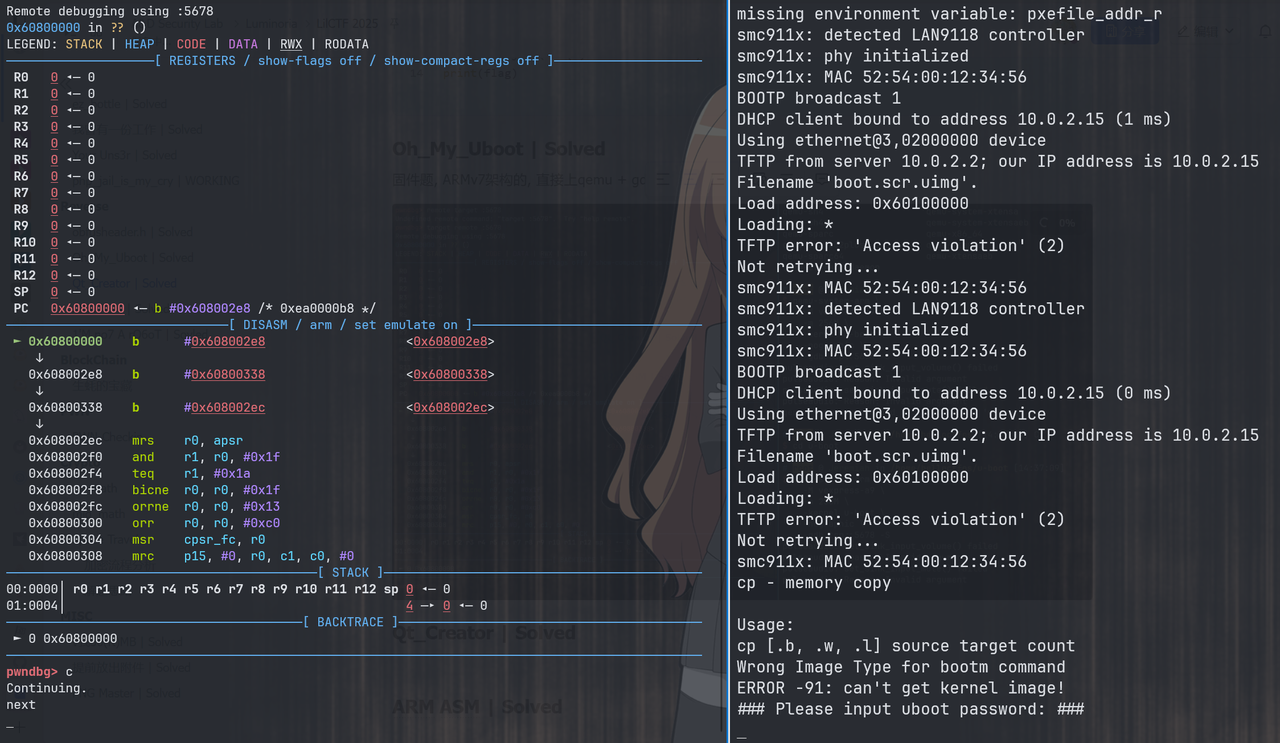Click the BACKTRACE section header
The width and height of the screenshot is (1280, 743).
349,622
